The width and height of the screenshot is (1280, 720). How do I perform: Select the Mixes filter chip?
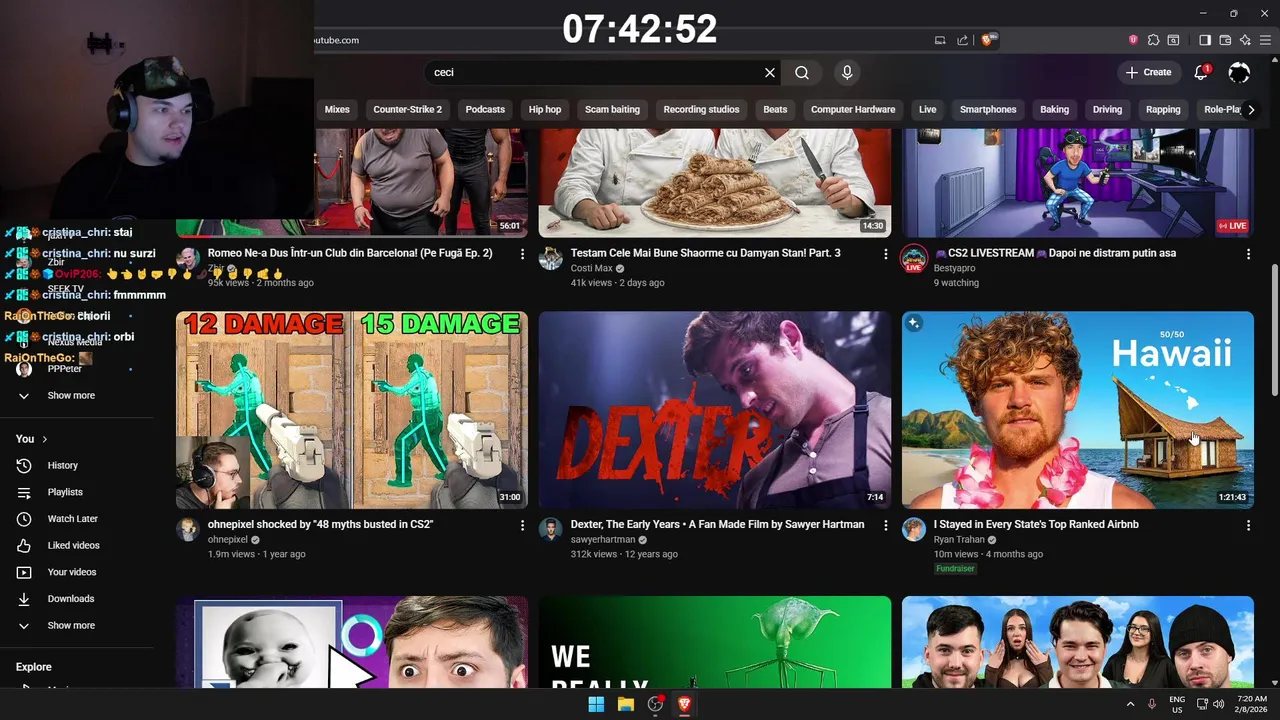coord(337,109)
